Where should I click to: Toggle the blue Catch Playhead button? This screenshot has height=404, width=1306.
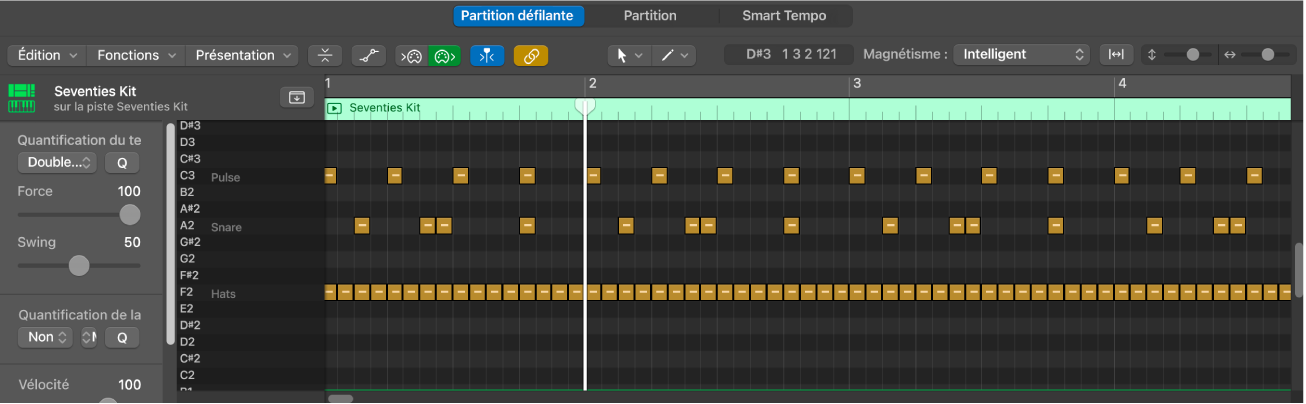pyautogui.click(x=487, y=56)
